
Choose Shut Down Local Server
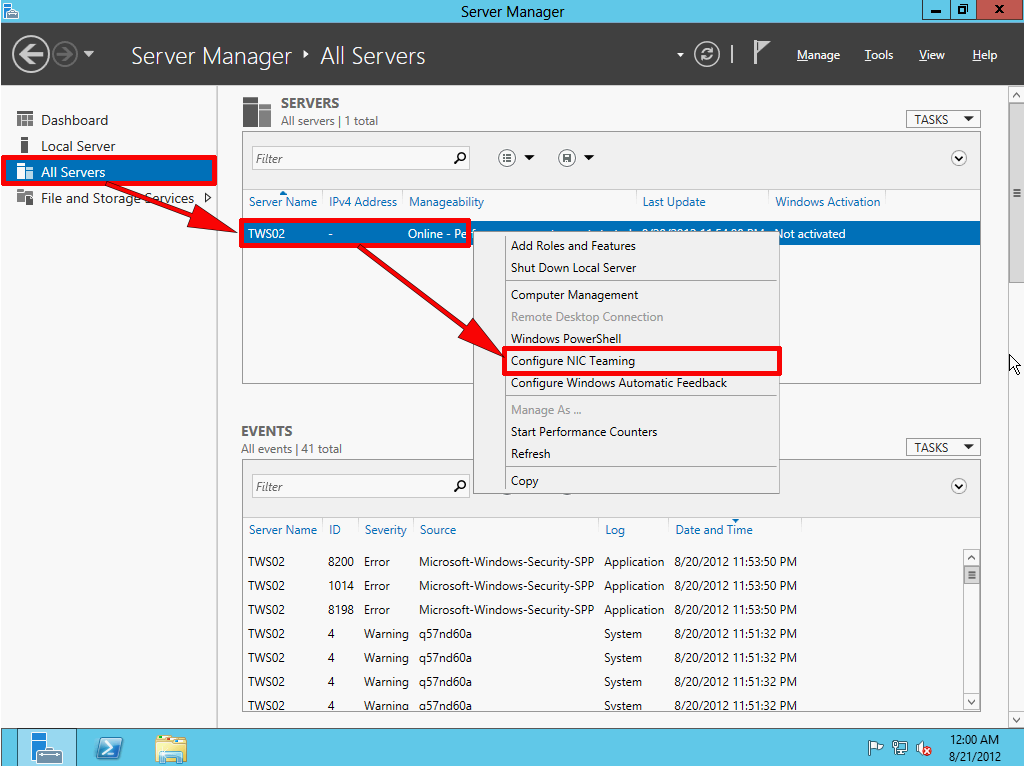tap(573, 268)
